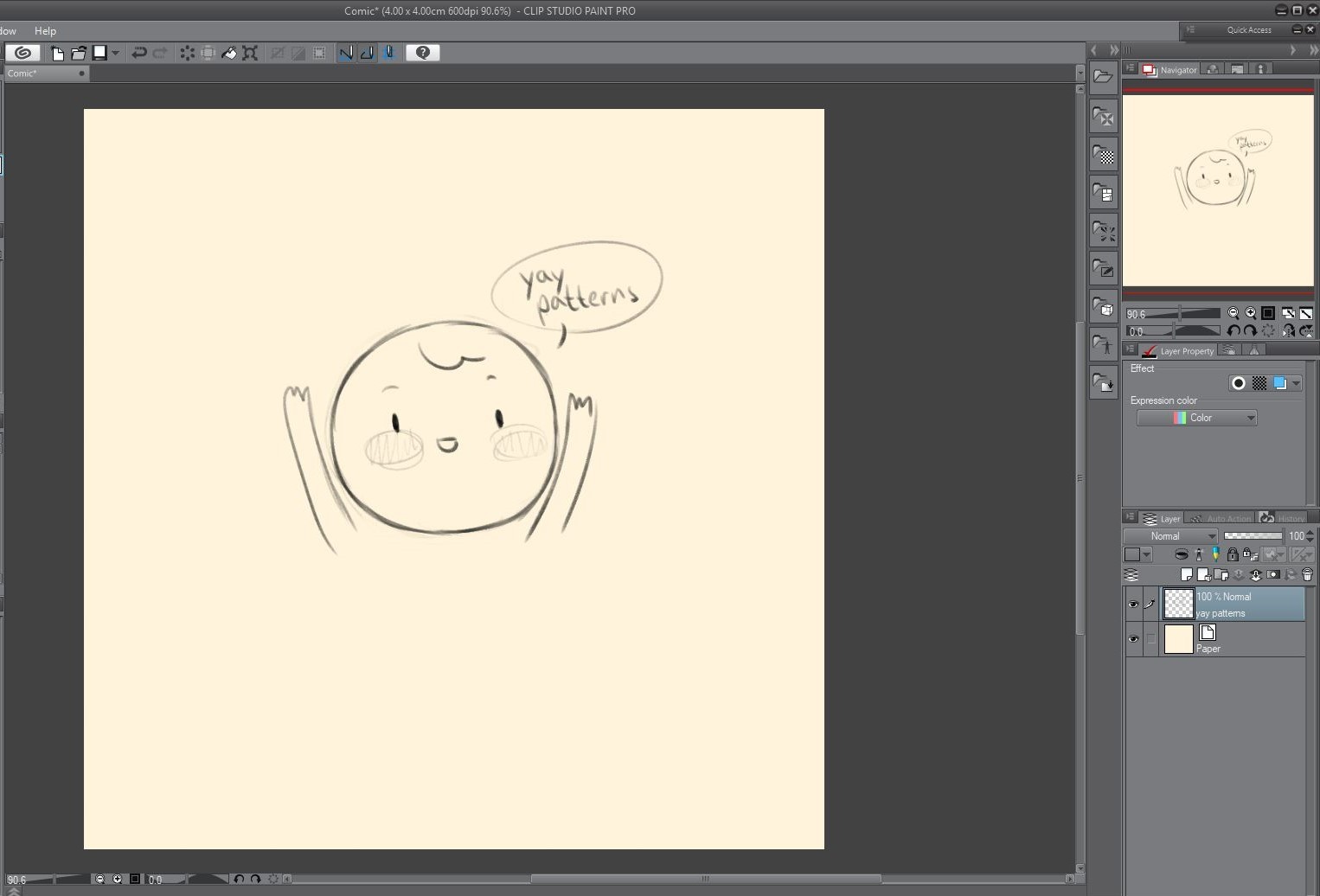This screenshot has height=896, width=1320.
Task: Hide the yay patterns layer
Action: [x=1133, y=605]
